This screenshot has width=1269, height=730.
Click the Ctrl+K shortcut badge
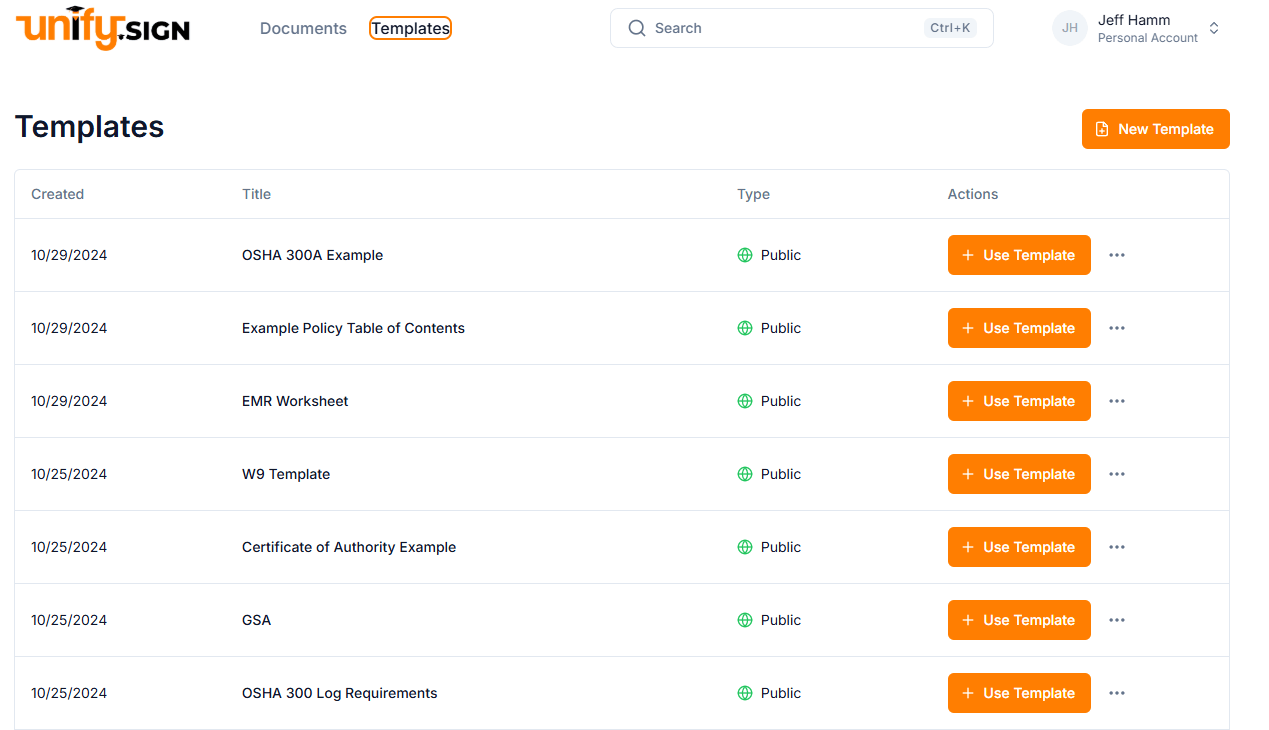point(949,28)
